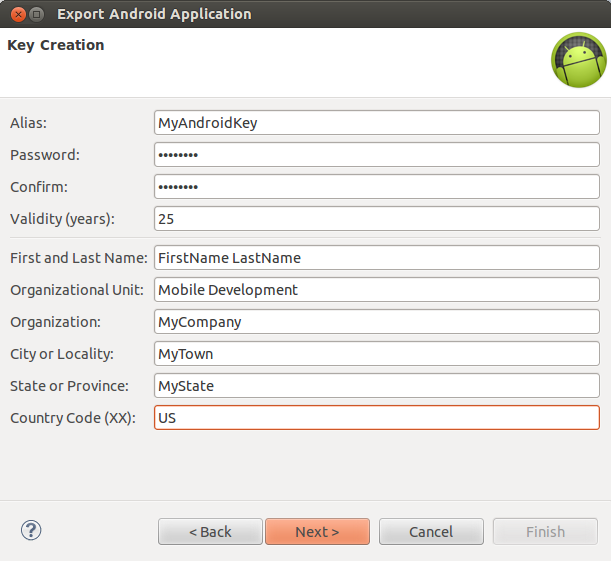Click the second window control button in title bar

point(36,14)
